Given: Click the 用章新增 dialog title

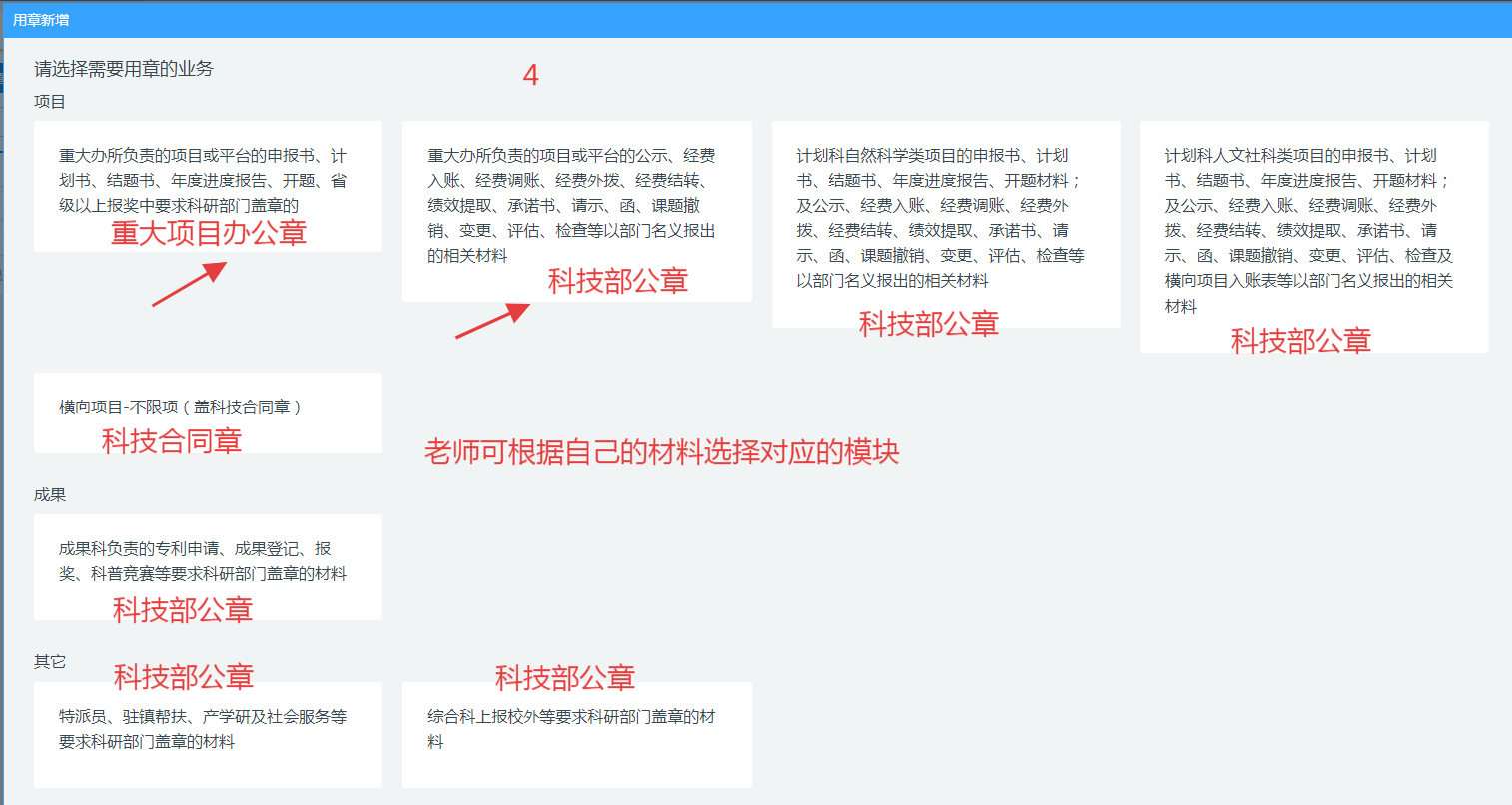Looking at the screenshot, I should pos(41,20).
